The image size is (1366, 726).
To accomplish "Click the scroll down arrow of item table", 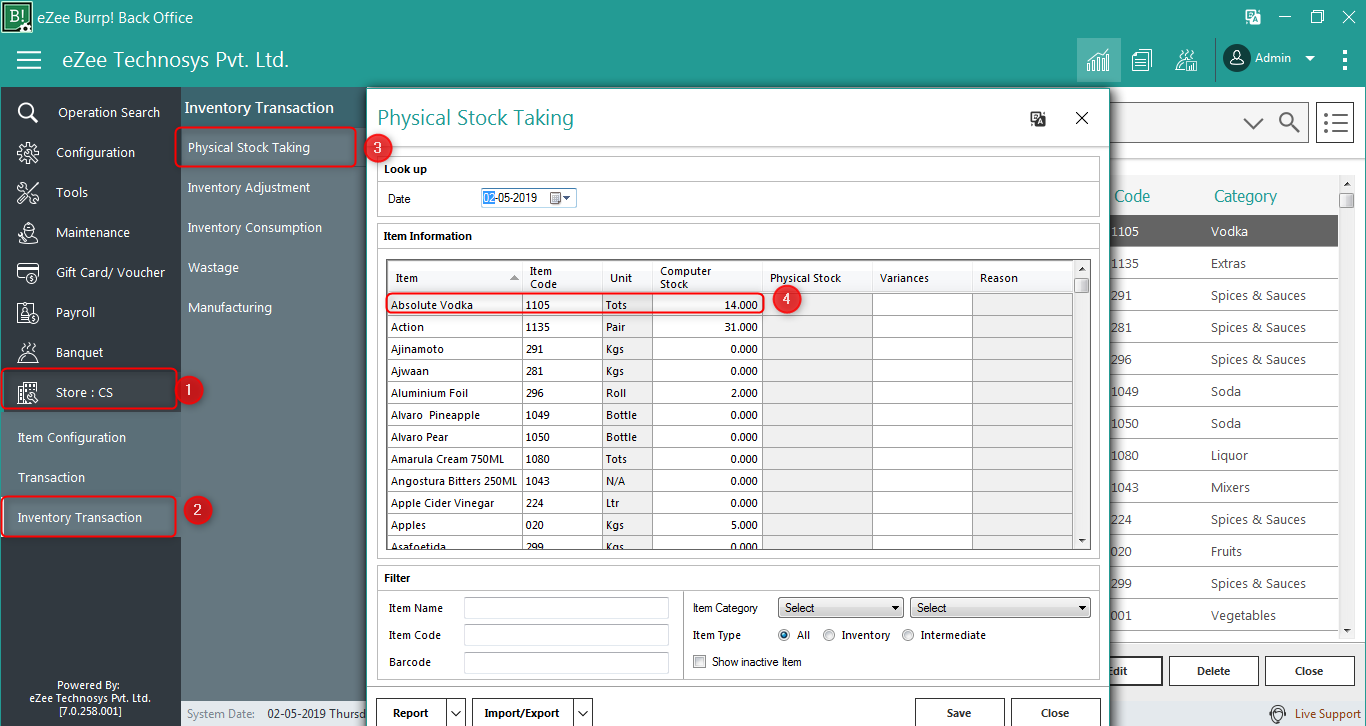I will coord(1082,540).
